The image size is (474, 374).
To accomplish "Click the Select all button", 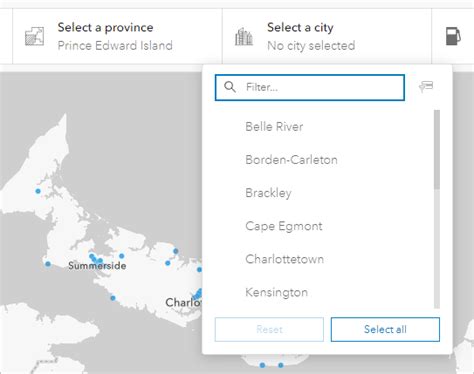I will (385, 329).
